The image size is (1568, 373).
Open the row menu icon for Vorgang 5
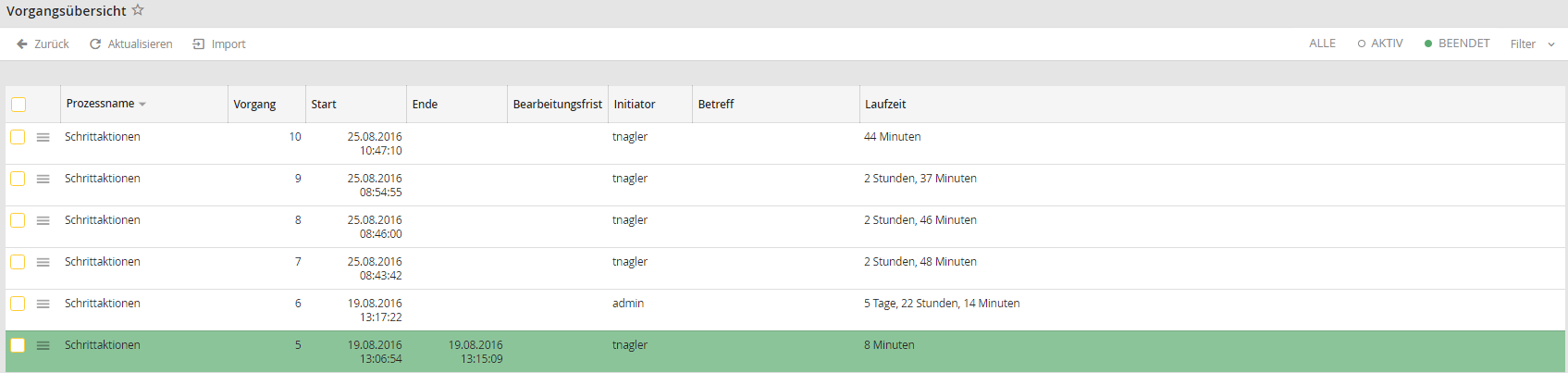coord(43,345)
